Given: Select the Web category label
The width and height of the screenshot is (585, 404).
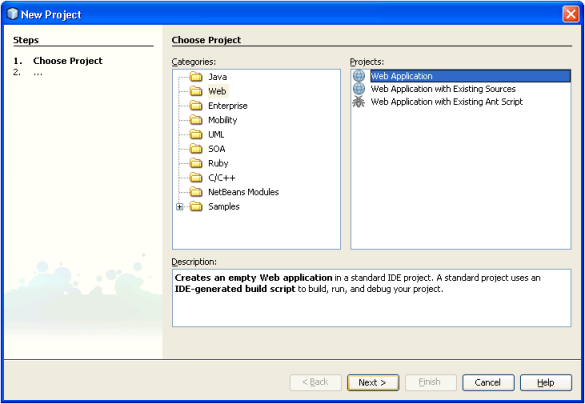Looking at the screenshot, I should [217, 91].
